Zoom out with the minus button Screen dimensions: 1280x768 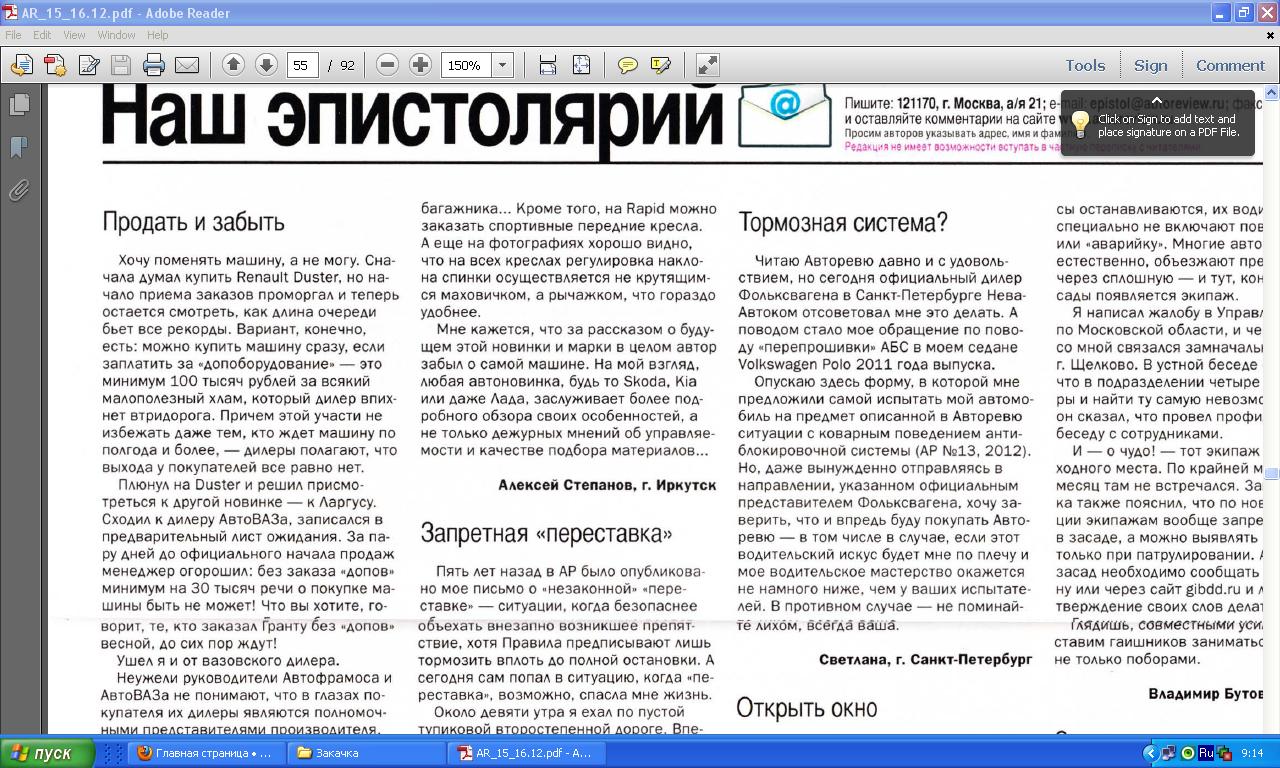click(x=387, y=65)
